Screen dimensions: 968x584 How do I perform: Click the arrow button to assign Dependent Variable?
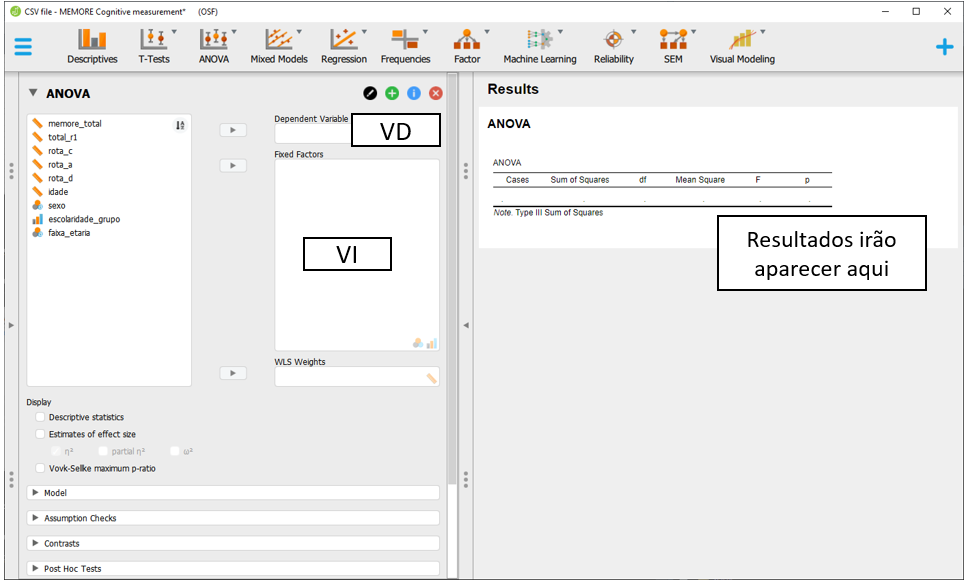(232, 130)
